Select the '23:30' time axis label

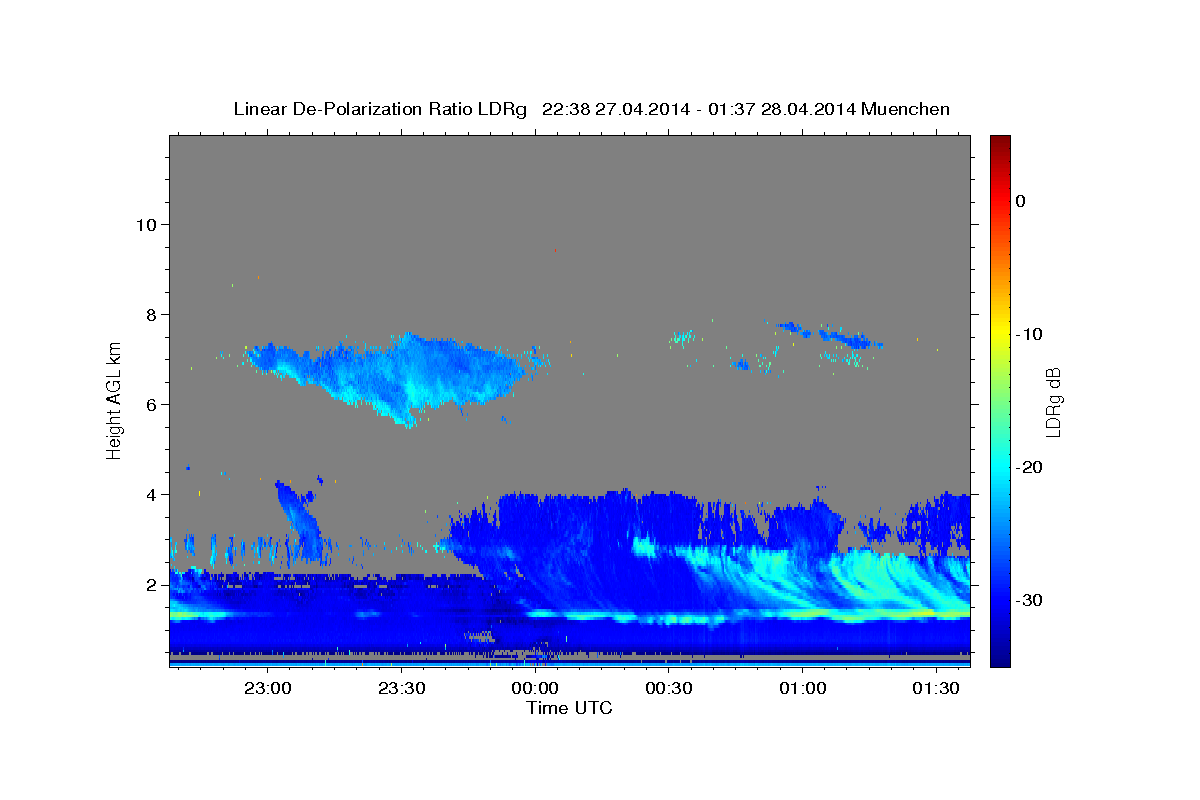401,689
